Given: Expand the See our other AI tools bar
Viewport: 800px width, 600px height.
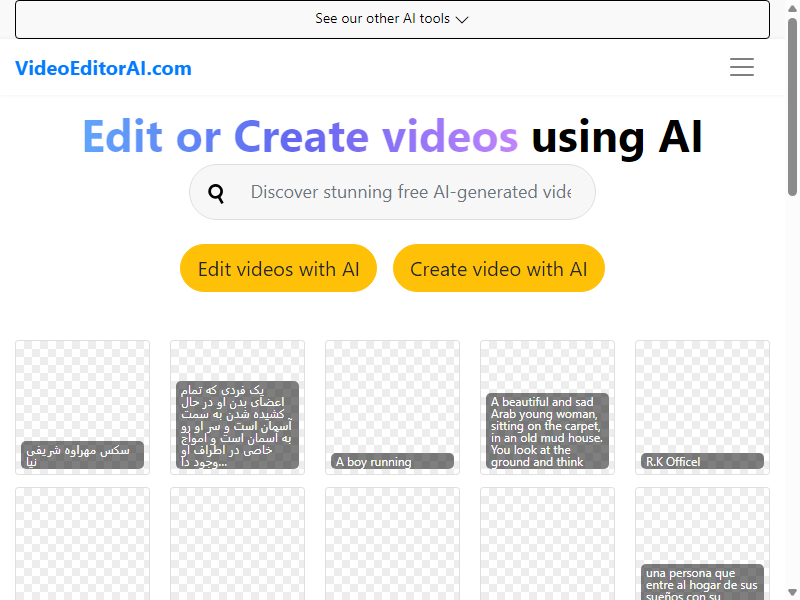Looking at the screenshot, I should (x=392, y=19).
